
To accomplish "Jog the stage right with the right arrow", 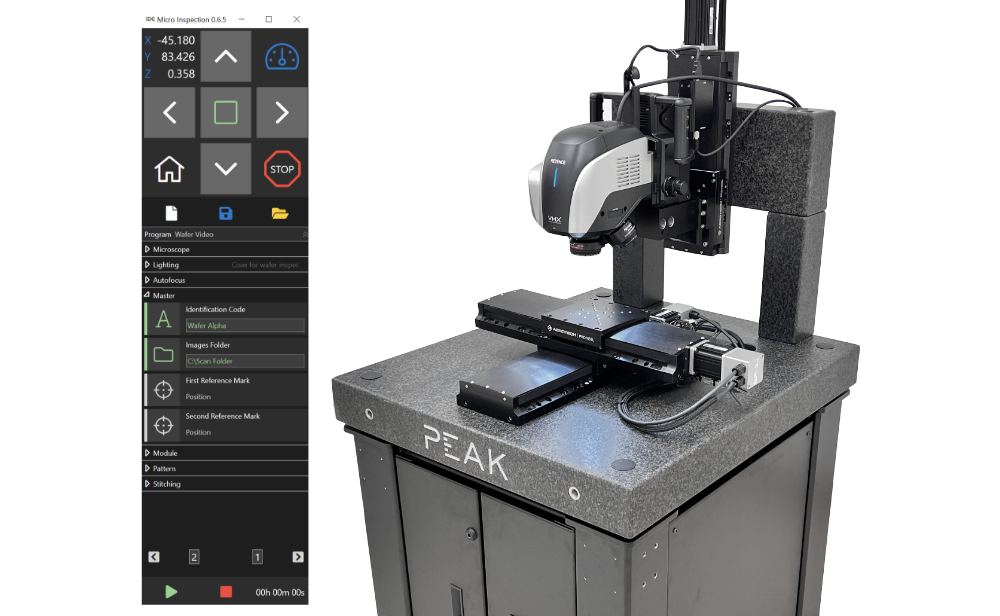I will pyautogui.click(x=282, y=113).
